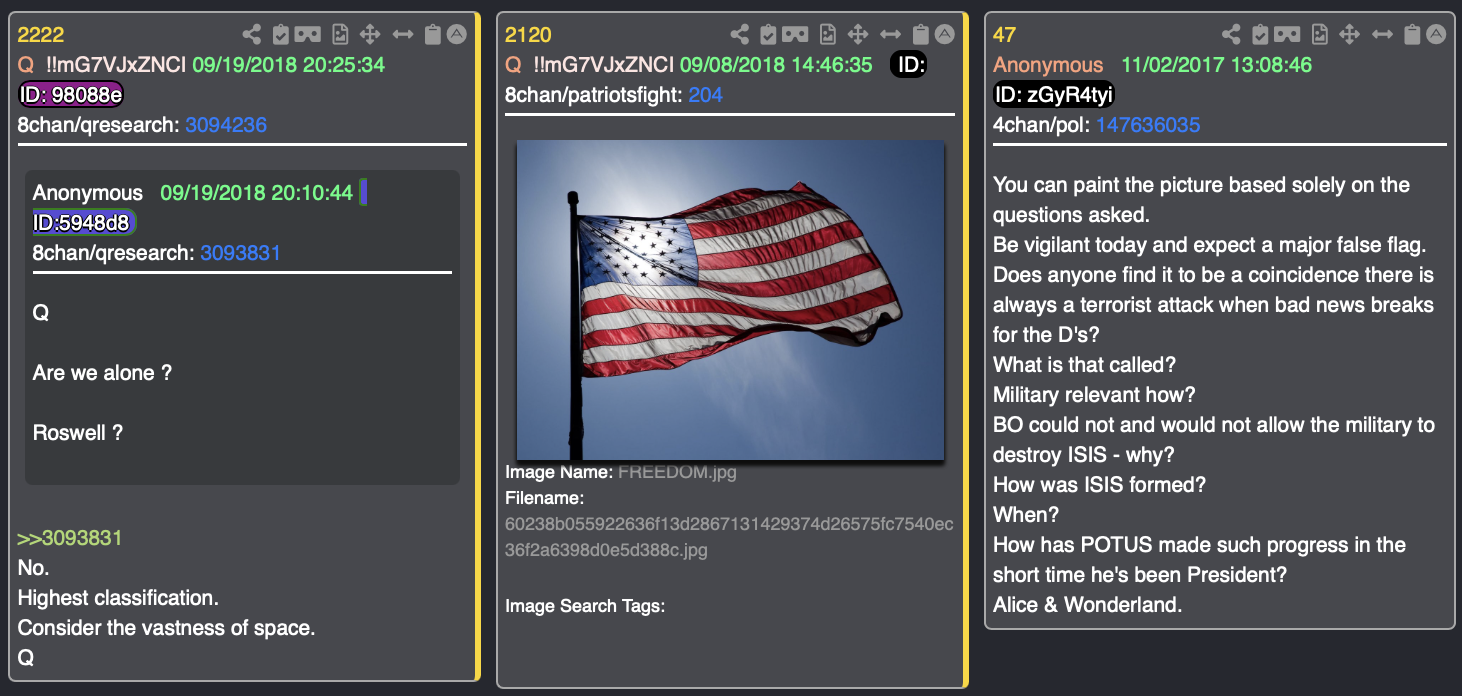Screen dimensions: 1462x696
Task: Click the horizontal double-arrow on post 2222
Action: [403, 35]
